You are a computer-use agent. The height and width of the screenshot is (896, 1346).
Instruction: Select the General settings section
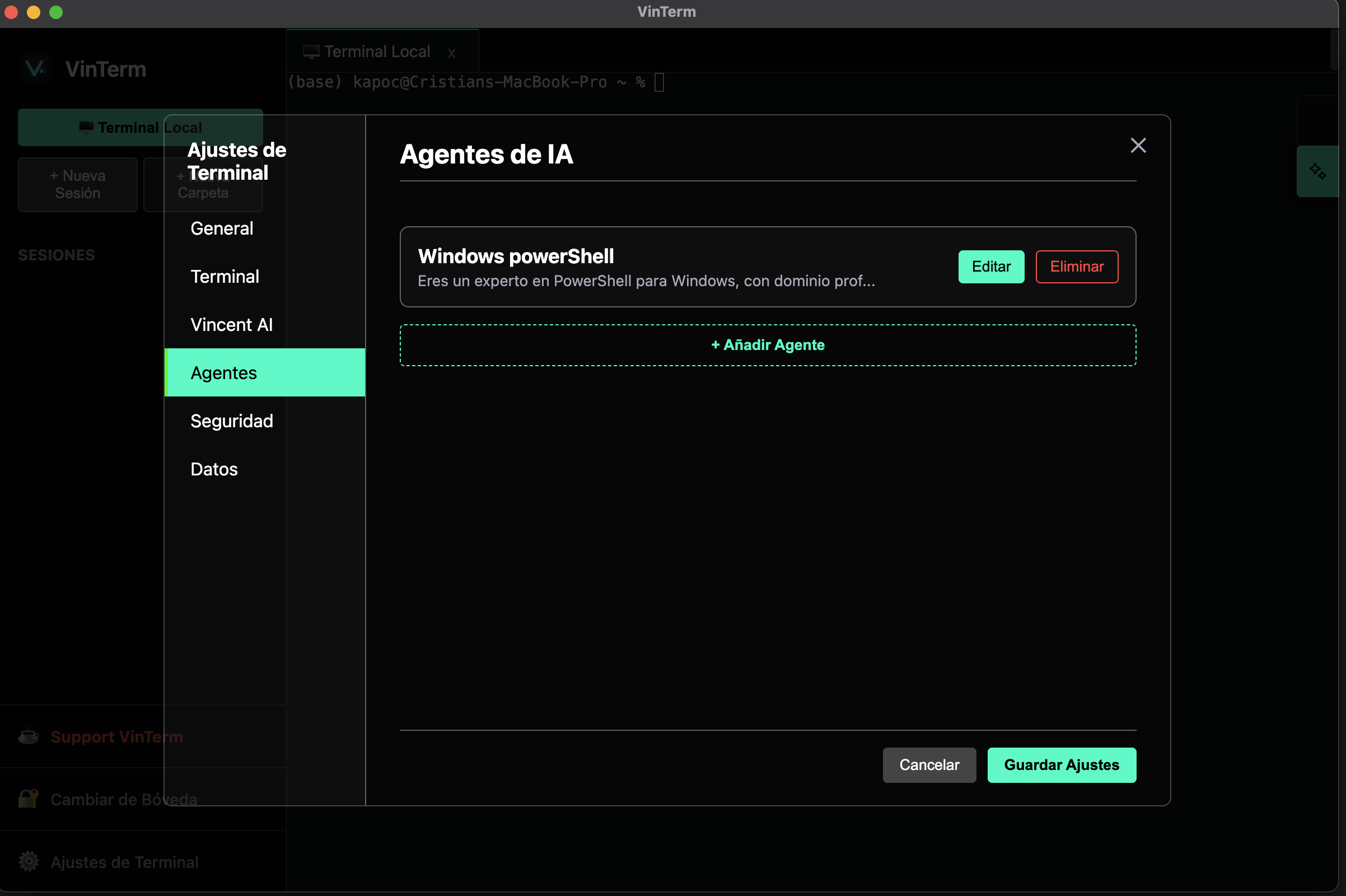pyautogui.click(x=264, y=228)
